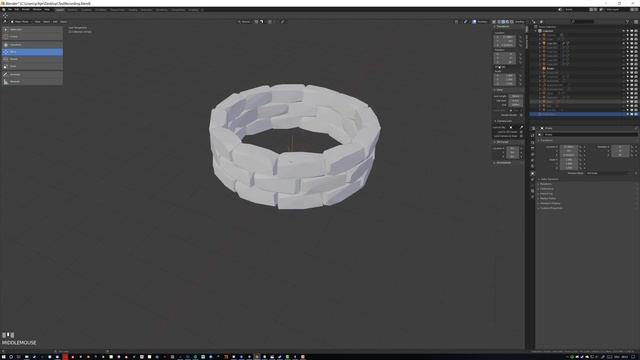Open the 3D viewport editor type menu
The image size is (640, 360).
5,22
